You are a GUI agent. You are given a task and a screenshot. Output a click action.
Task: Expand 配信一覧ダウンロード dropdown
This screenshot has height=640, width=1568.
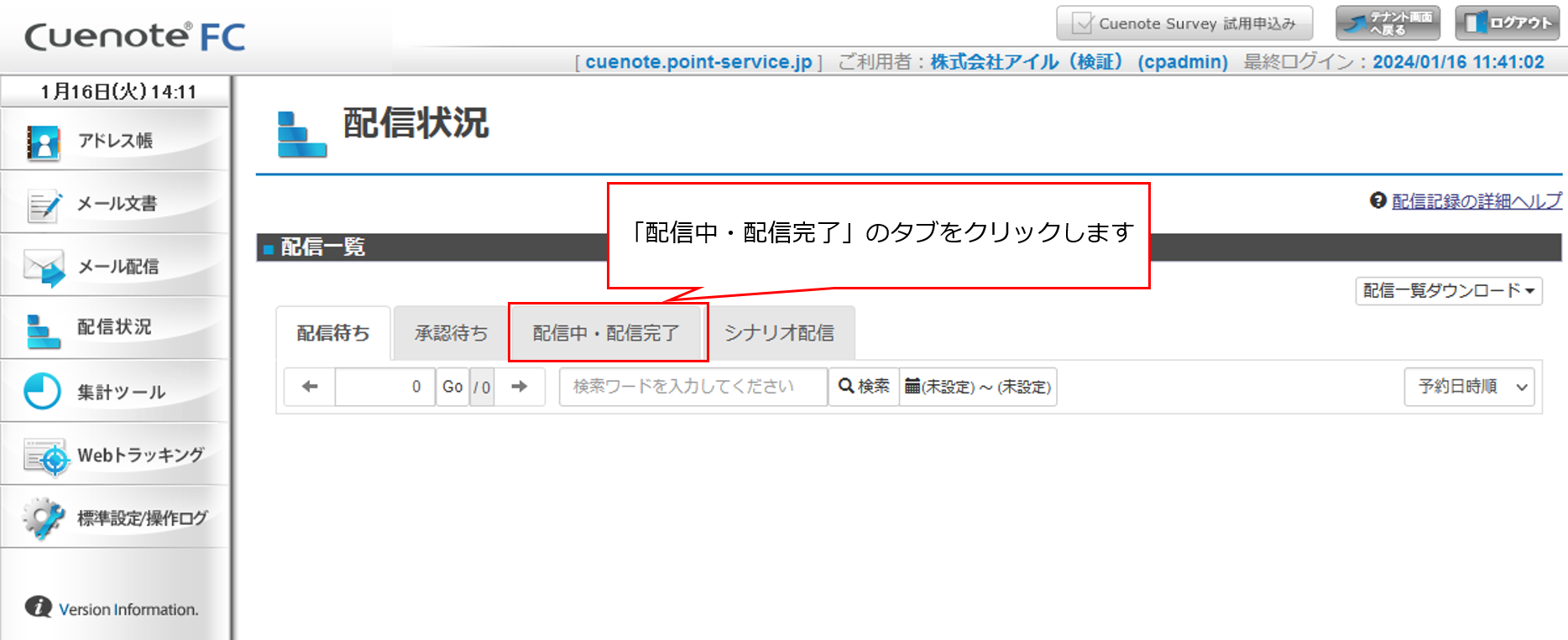pos(1449,291)
